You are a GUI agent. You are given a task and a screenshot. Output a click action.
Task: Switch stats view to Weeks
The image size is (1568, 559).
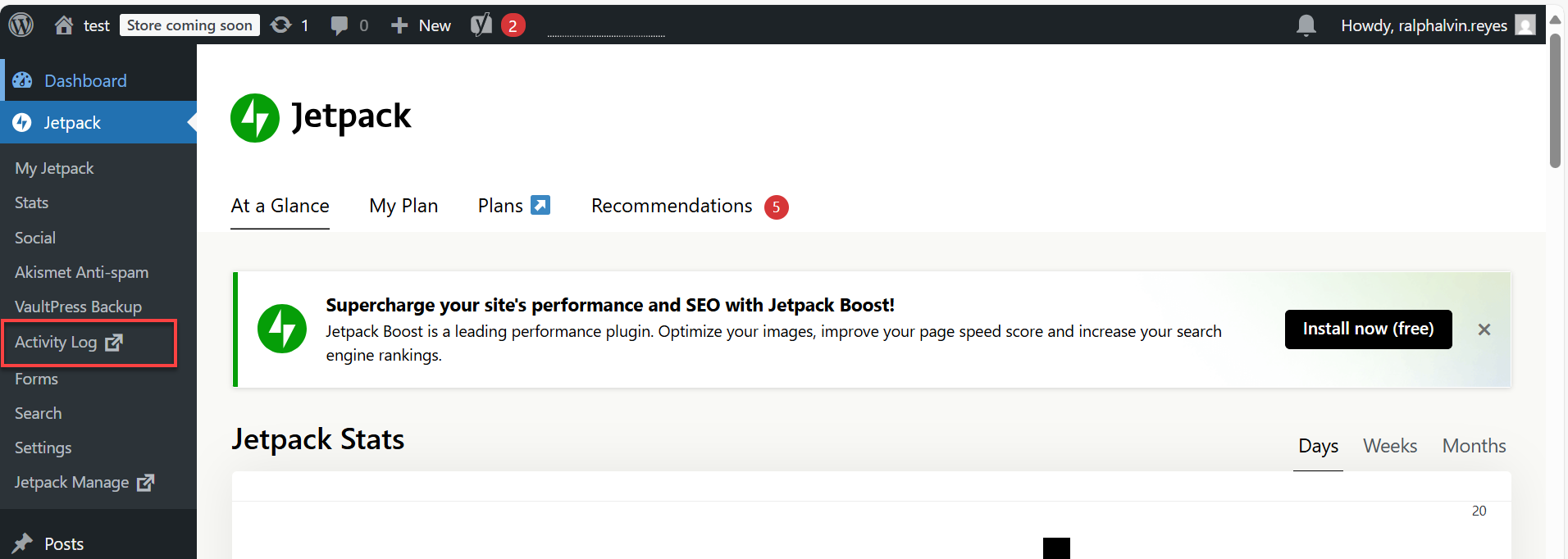pos(1389,446)
